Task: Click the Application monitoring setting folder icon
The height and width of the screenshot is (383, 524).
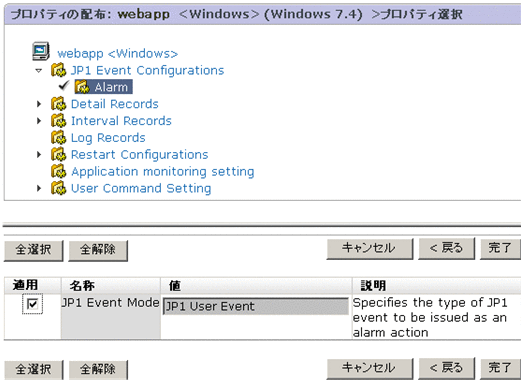Action: point(58,171)
